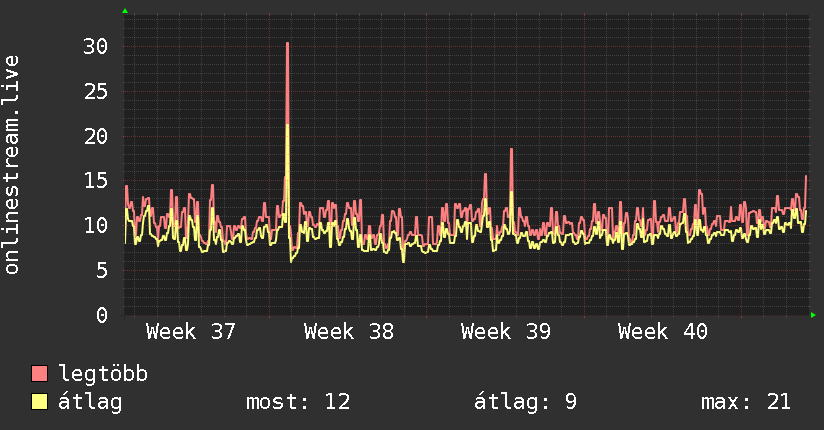Click the y-axis value 25
Image resolution: width=824 pixels, height=430 pixels.
coord(96,91)
